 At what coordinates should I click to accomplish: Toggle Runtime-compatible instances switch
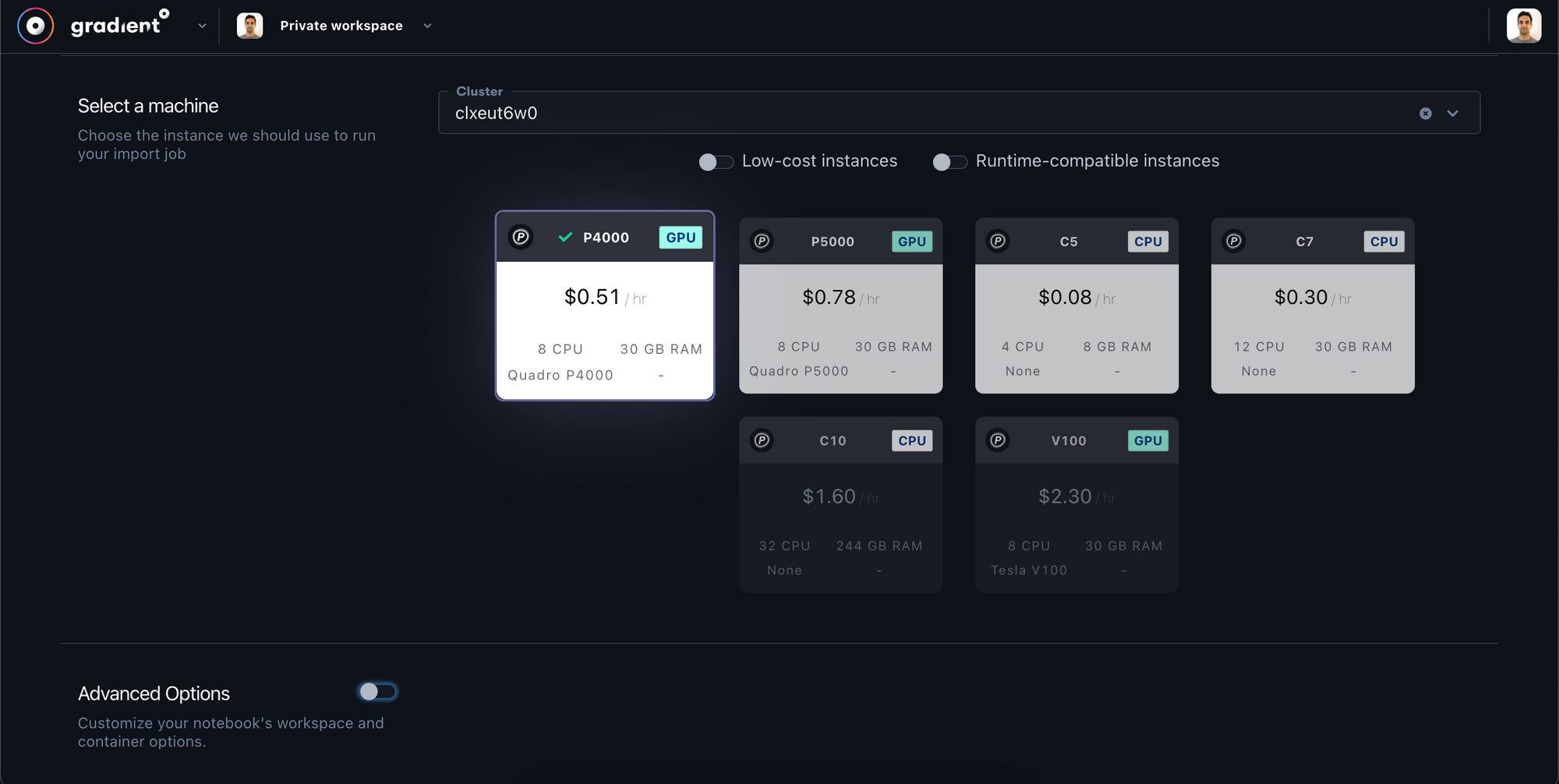coord(949,161)
